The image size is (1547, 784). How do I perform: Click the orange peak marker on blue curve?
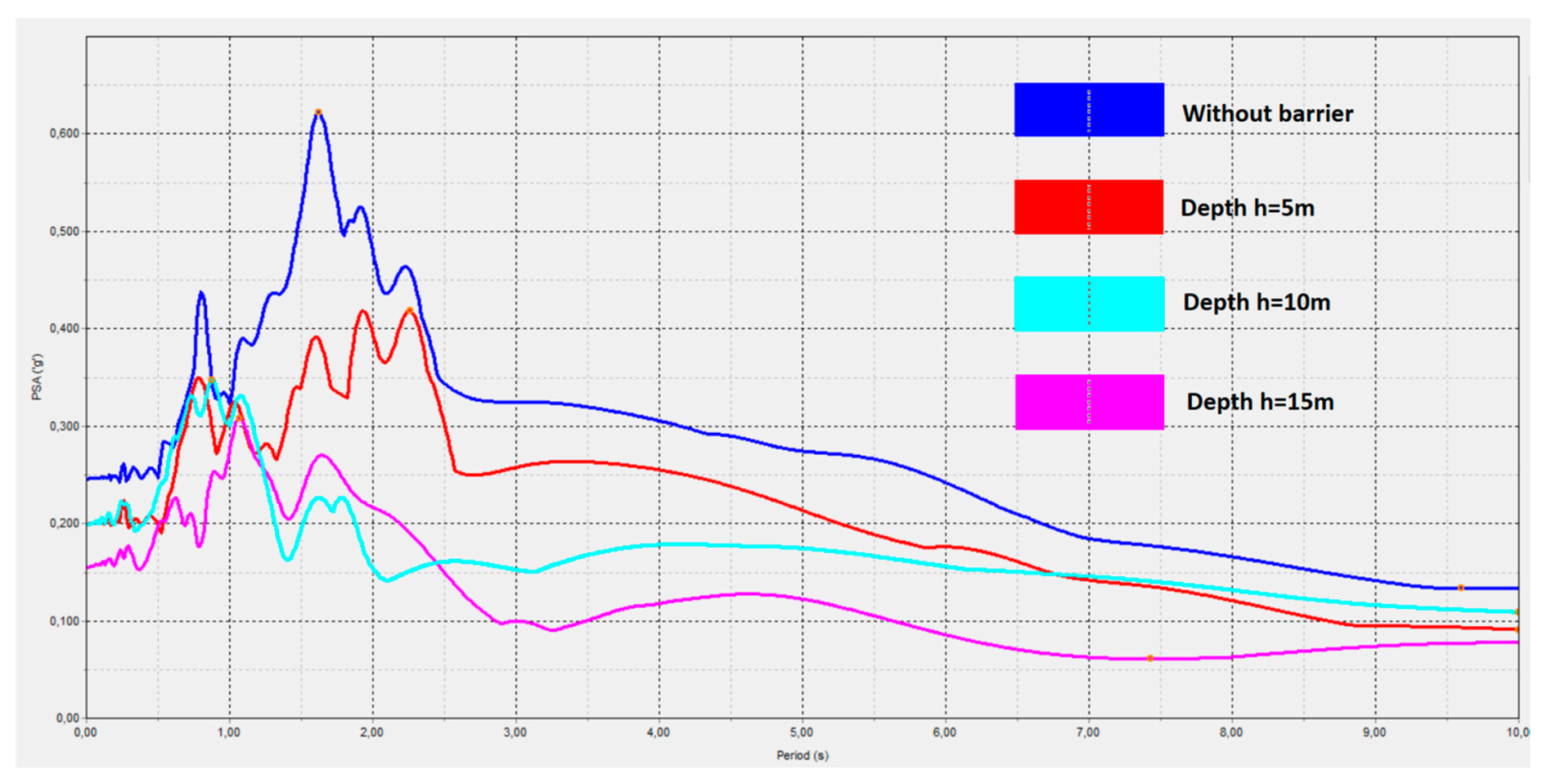point(318,113)
